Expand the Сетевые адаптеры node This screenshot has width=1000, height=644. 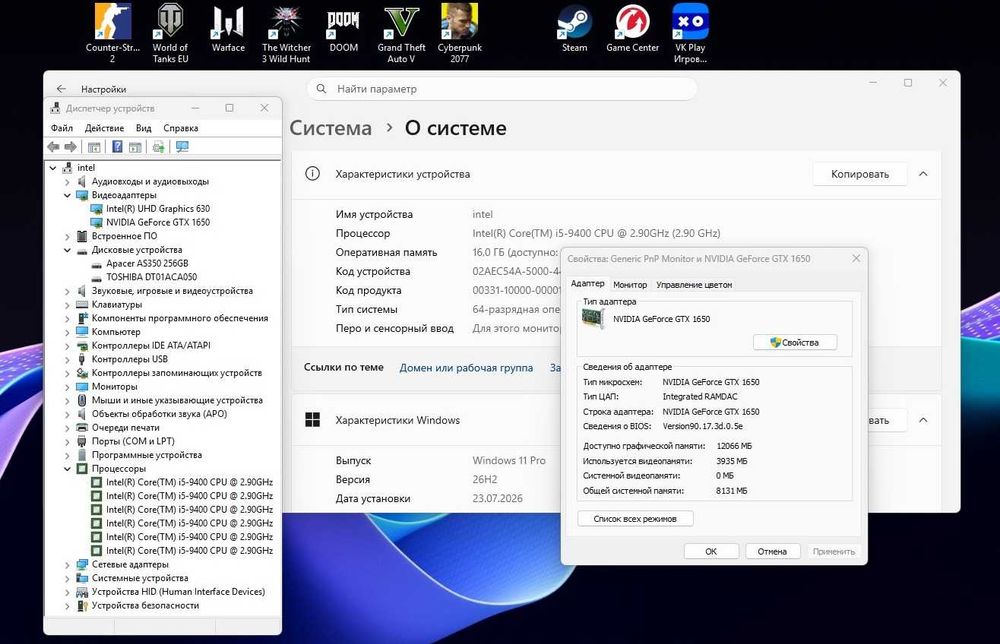[67, 564]
